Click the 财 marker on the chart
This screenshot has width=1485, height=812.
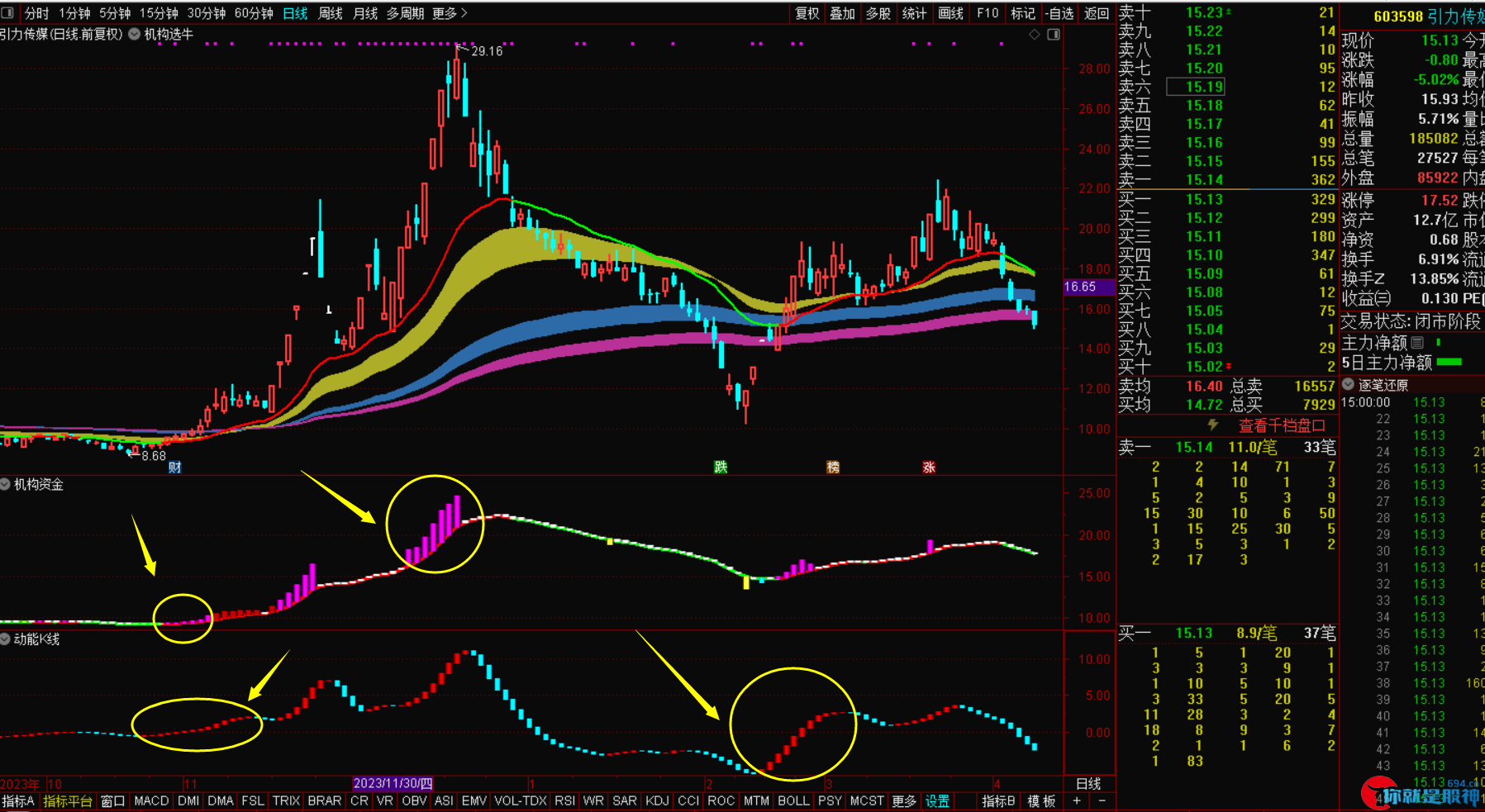coord(174,467)
